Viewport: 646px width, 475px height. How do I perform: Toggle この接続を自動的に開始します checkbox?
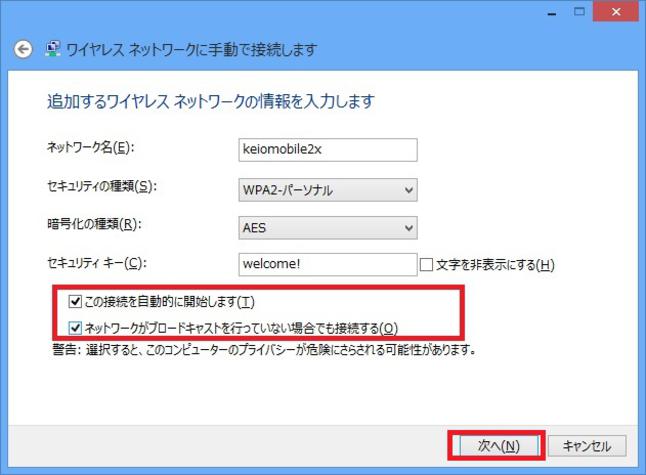[x=75, y=301]
